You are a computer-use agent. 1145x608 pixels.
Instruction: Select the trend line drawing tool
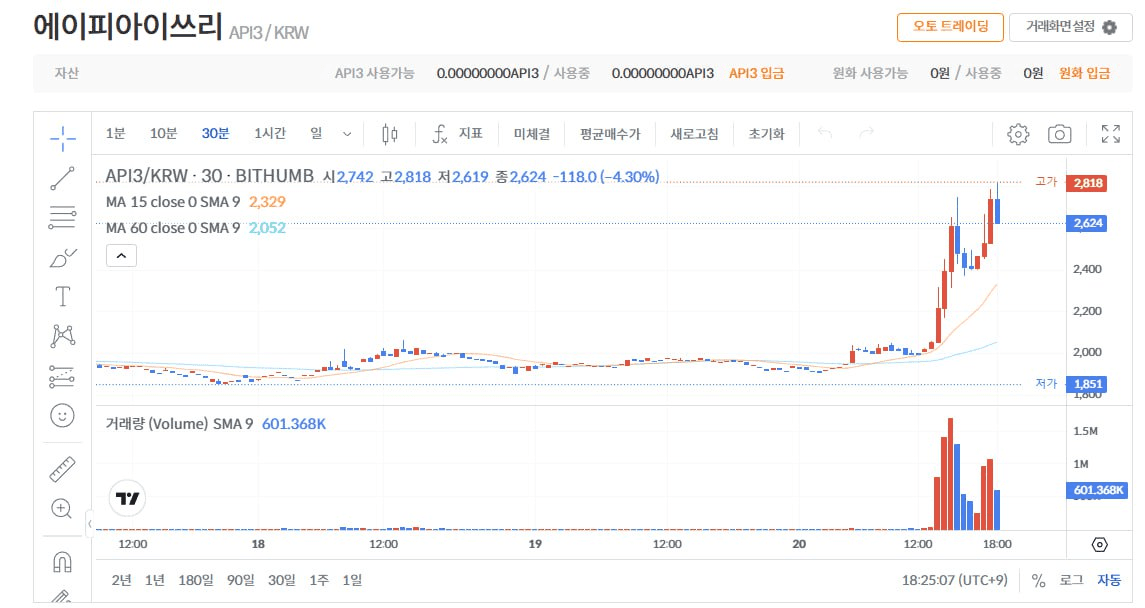pyautogui.click(x=63, y=178)
